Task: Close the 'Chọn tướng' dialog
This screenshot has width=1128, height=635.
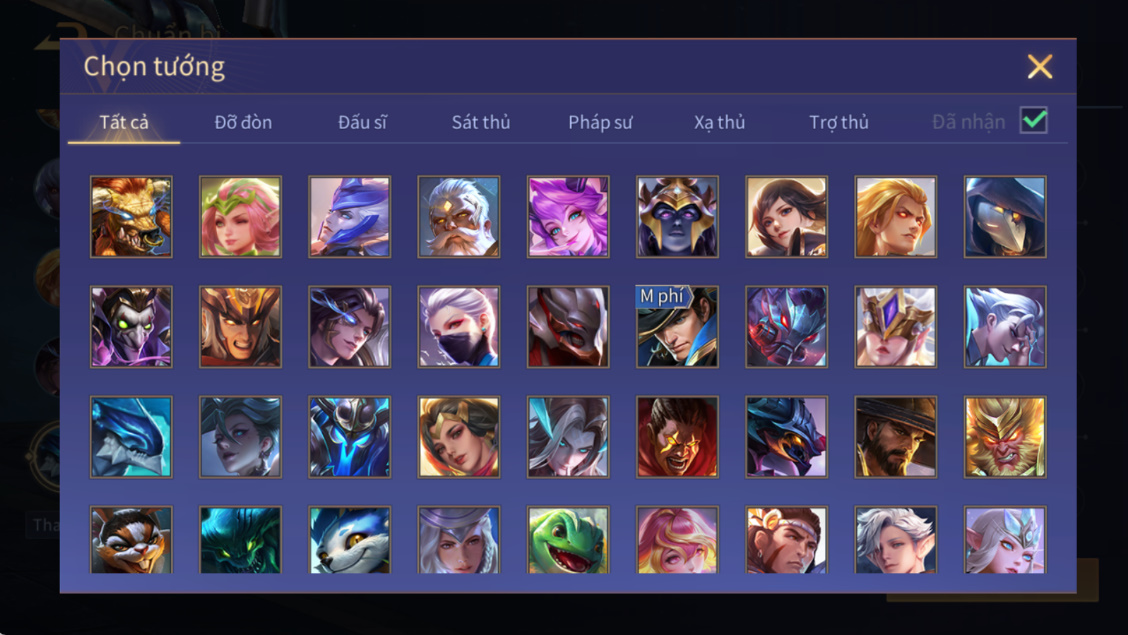Action: pyautogui.click(x=1040, y=66)
